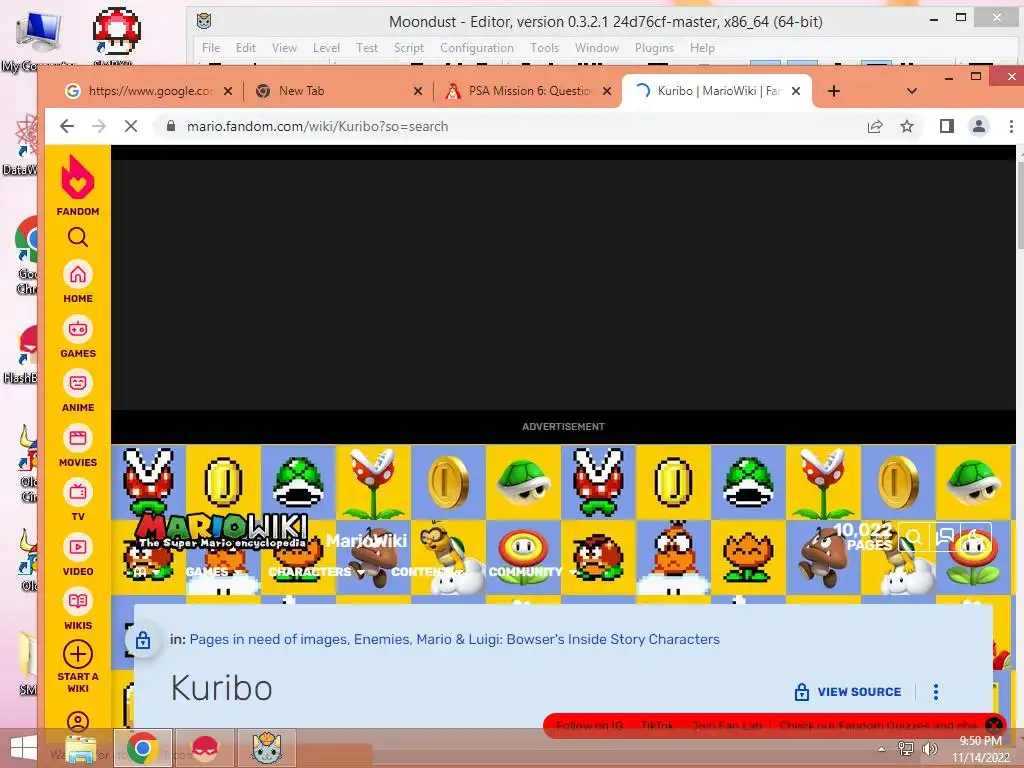Close the Google tab
This screenshot has height=768, width=1024.
point(228,91)
